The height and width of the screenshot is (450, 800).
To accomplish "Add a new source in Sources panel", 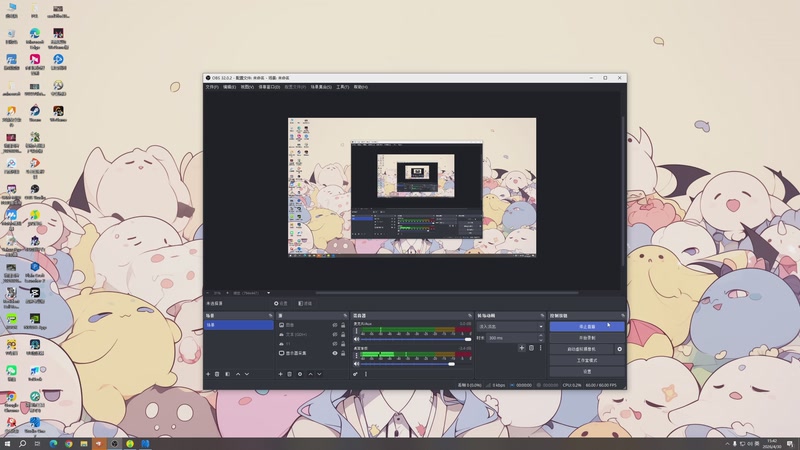I will point(281,374).
